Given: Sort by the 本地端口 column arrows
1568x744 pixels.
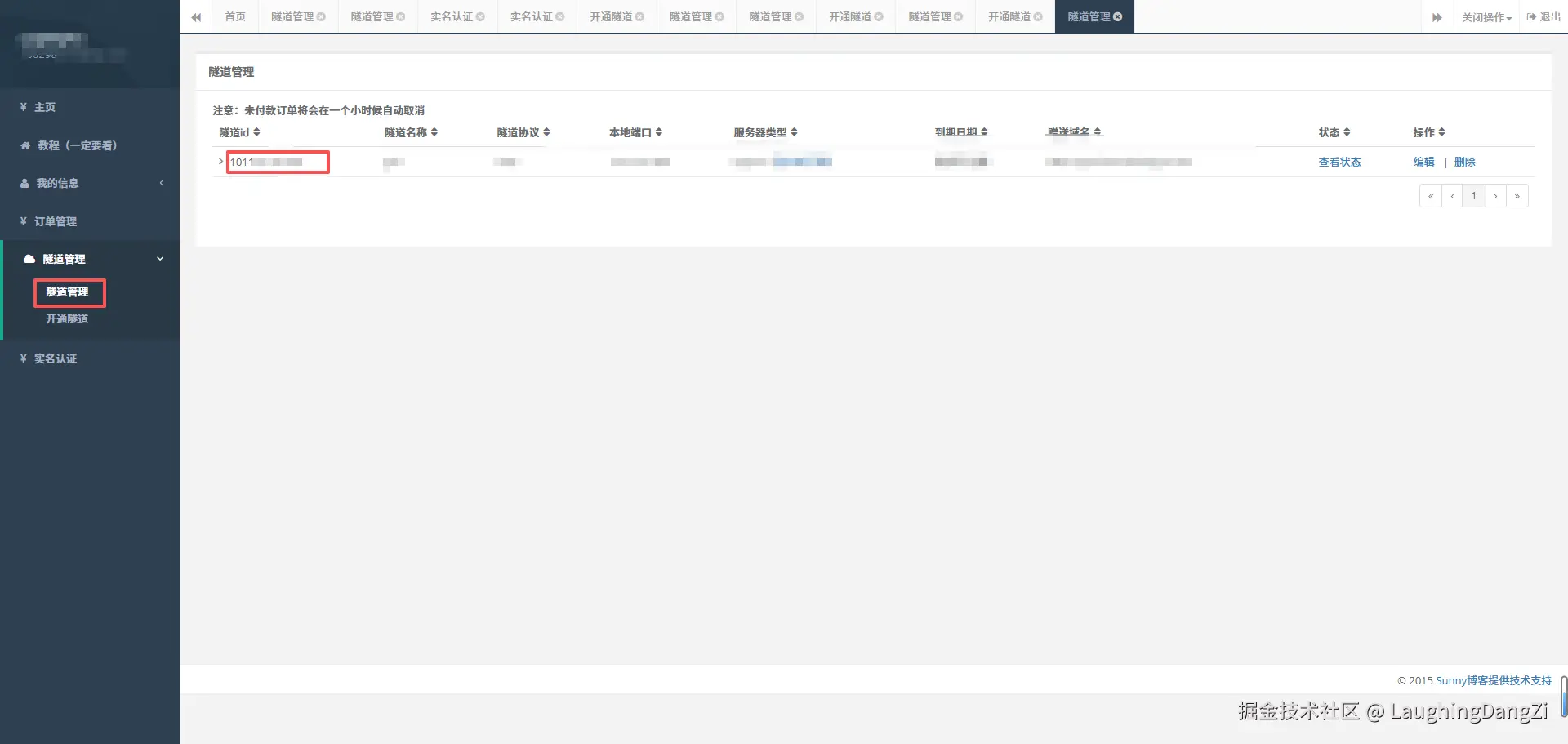Looking at the screenshot, I should point(659,132).
